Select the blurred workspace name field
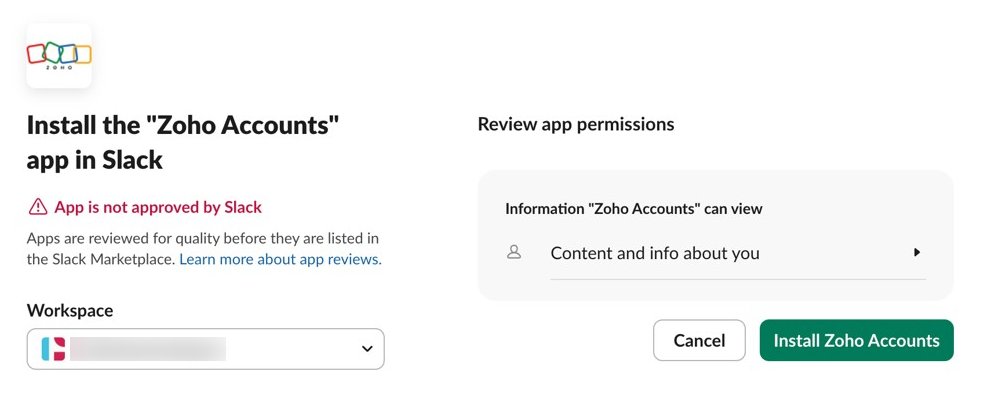The height and width of the screenshot is (418, 986). 150,349
